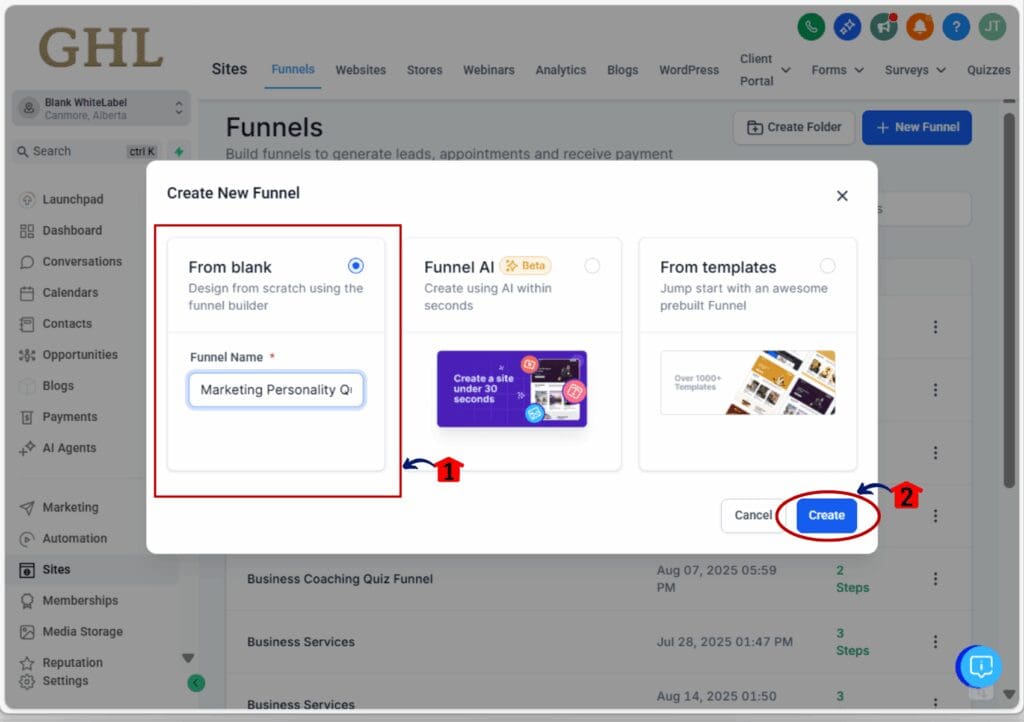Click the announcements megaphone icon
The height and width of the screenshot is (722, 1024).
coord(883,27)
